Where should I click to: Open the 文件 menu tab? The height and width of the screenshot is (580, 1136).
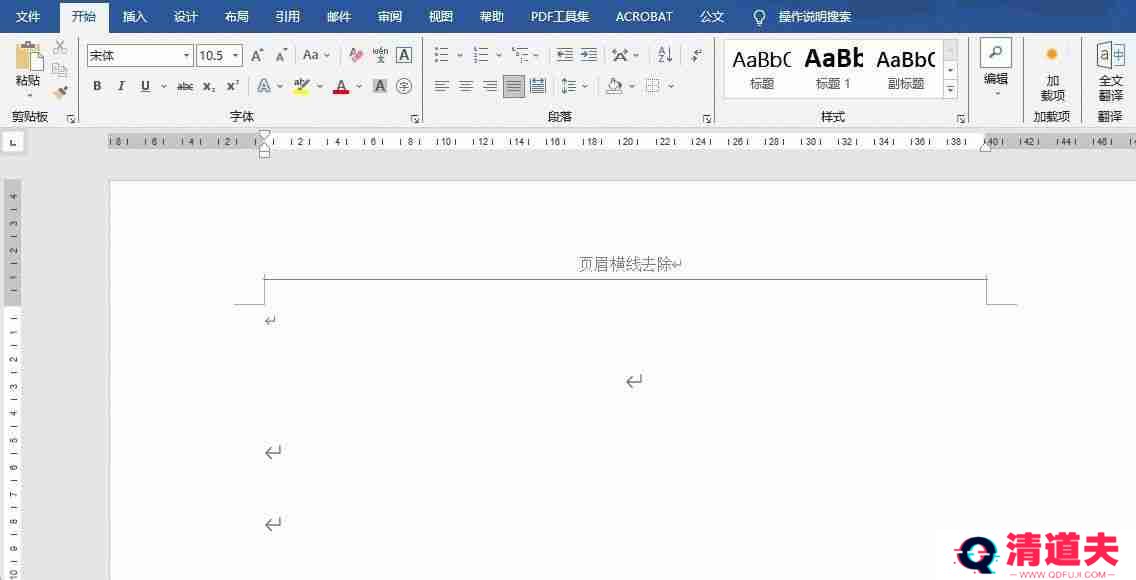pos(28,16)
